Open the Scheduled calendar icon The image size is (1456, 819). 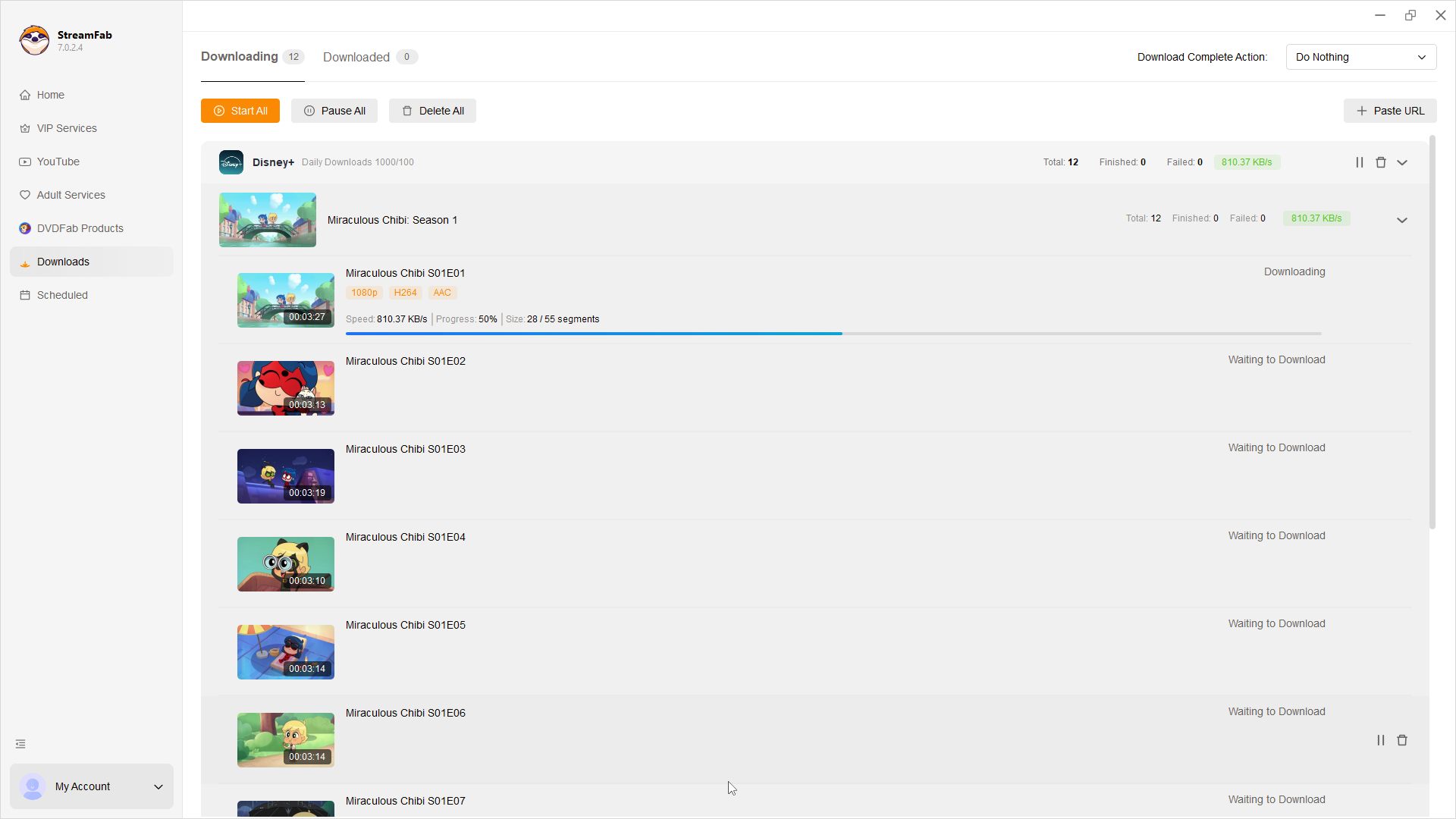(25, 295)
